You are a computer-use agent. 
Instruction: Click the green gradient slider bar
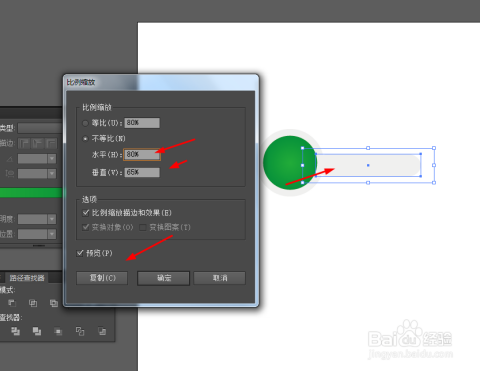click(31, 193)
